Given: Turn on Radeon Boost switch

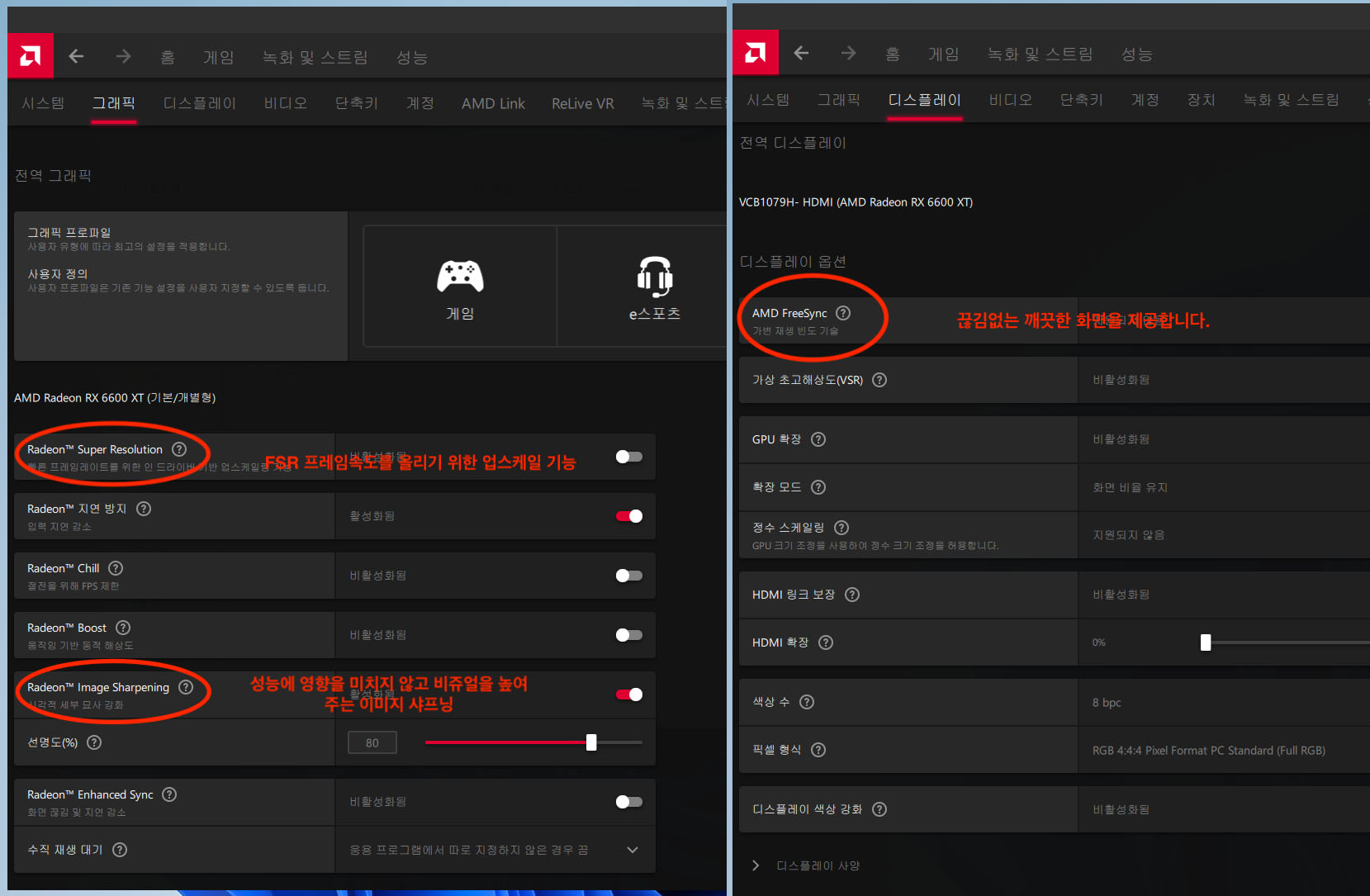Looking at the screenshot, I should (x=629, y=635).
